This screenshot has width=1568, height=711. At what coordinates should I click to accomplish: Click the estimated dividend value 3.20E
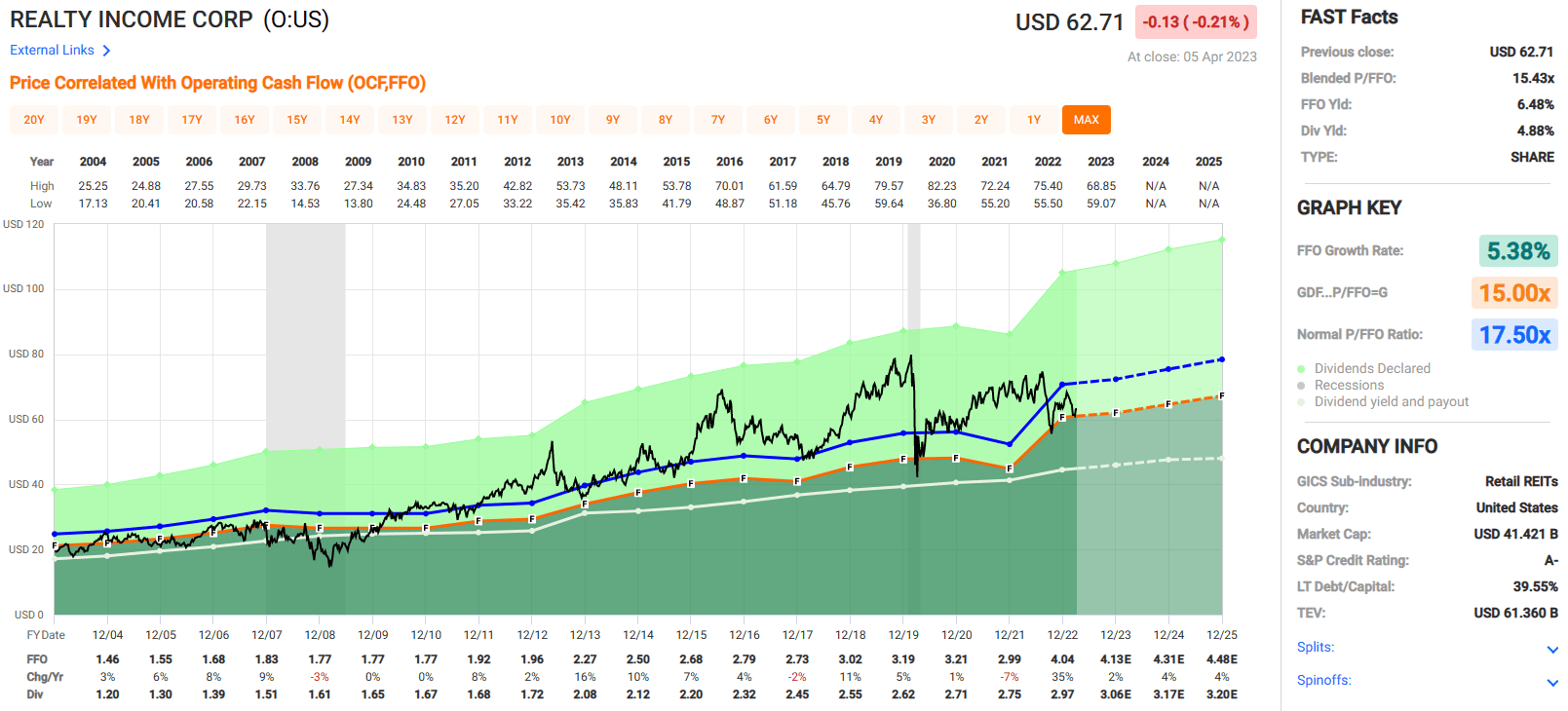tap(1222, 694)
